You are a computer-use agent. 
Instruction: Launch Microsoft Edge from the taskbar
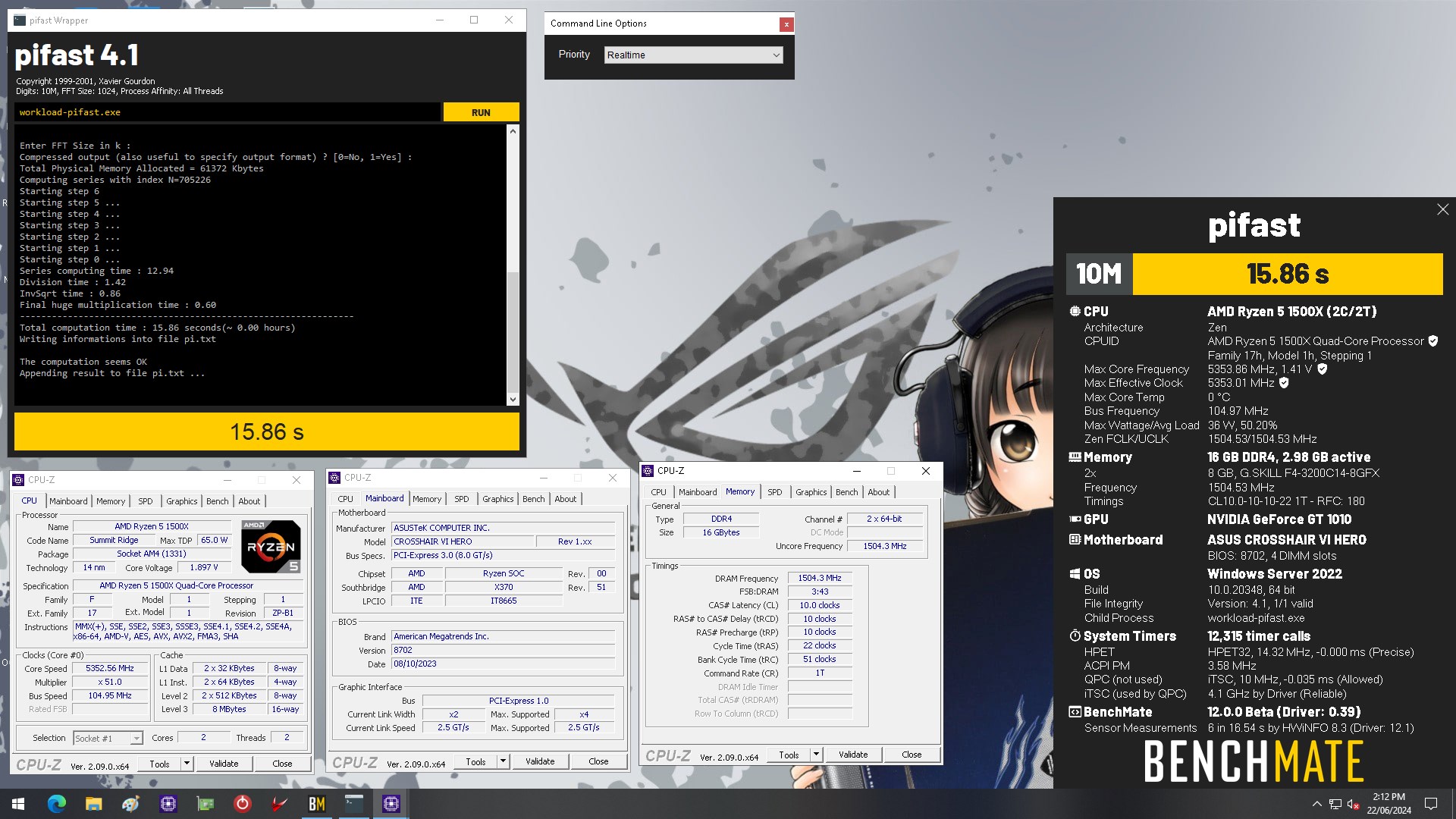(56, 804)
